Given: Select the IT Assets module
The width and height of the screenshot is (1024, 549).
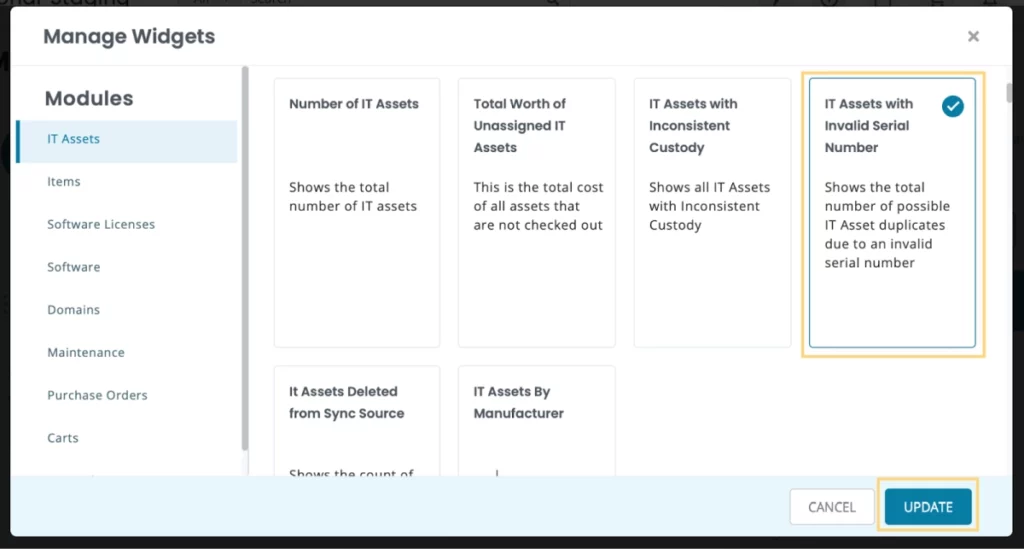Looking at the screenshot, I should tap(74, 139).
